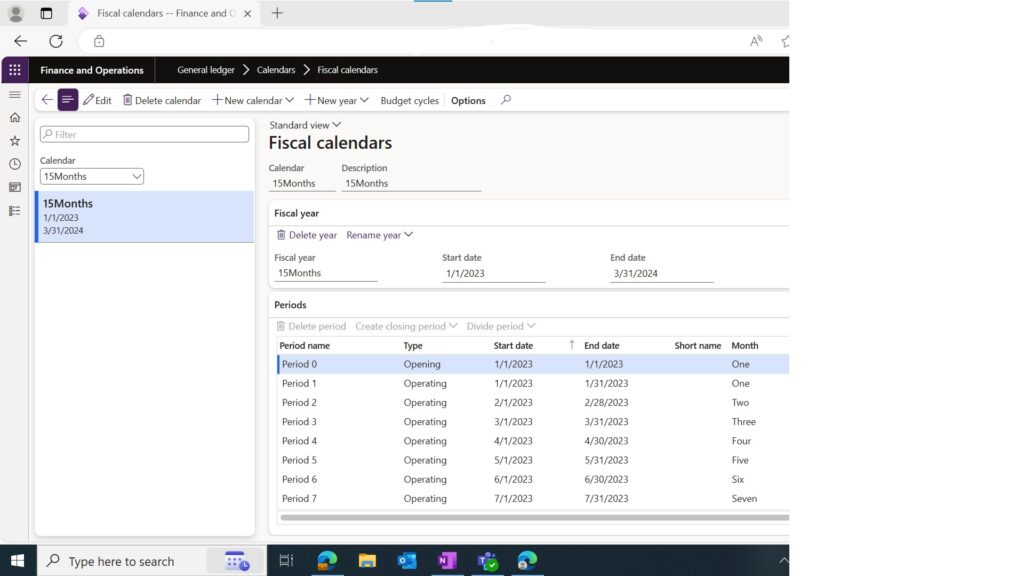Expand the New calendar dropdown
Screen dimensions: 1024x576
coord(253,100)
